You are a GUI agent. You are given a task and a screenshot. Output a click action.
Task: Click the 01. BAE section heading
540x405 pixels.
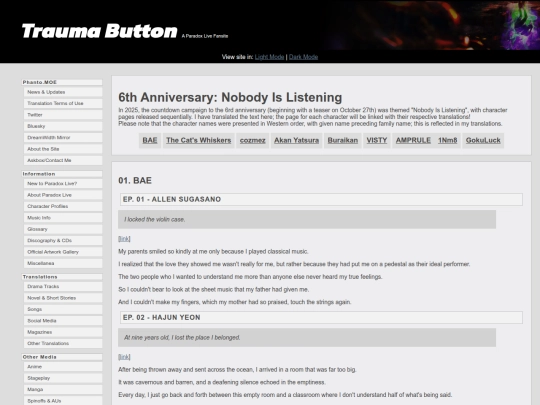click(135, 180)
